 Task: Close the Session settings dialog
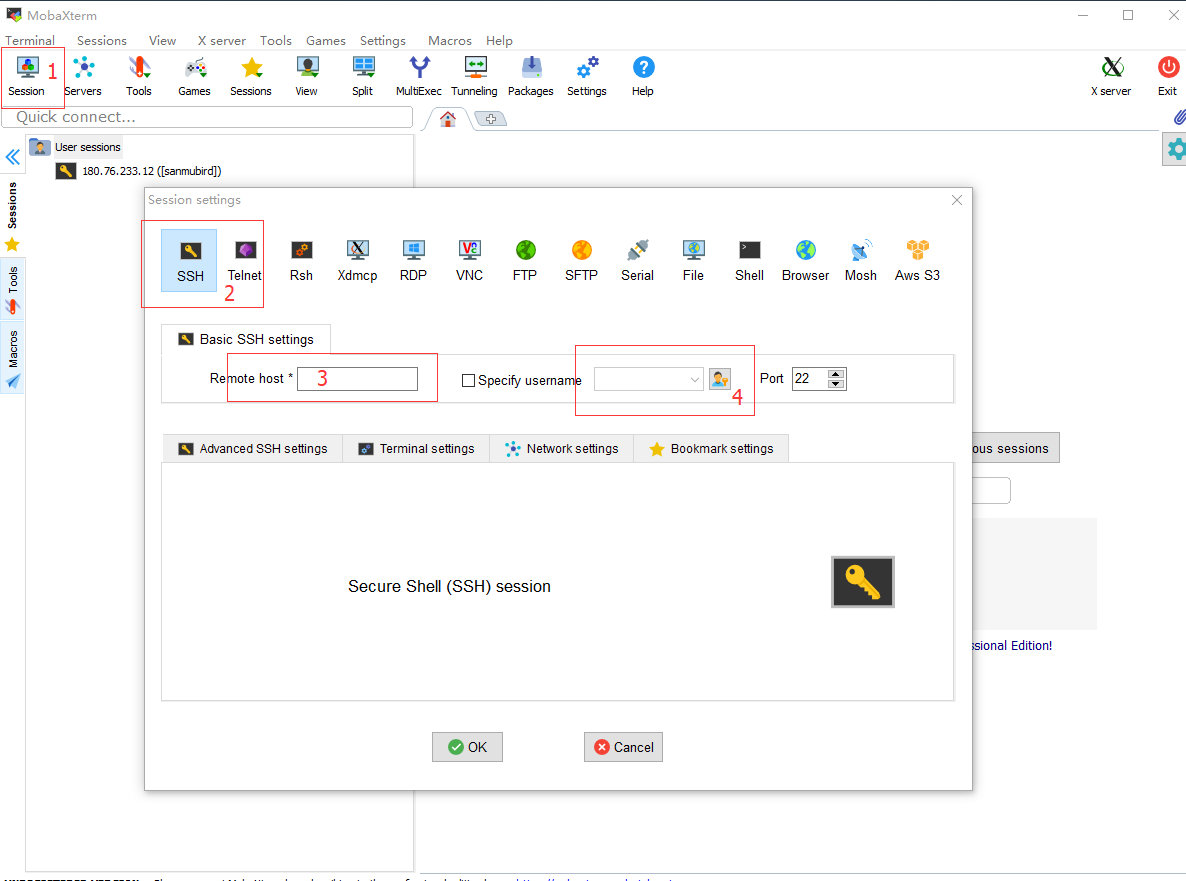point(957,200)
